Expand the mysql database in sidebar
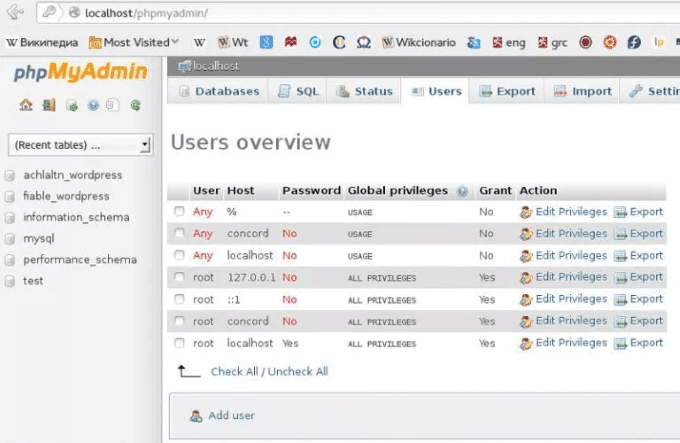The width and height of the screenshot is (680, 443). coord(38,239)
